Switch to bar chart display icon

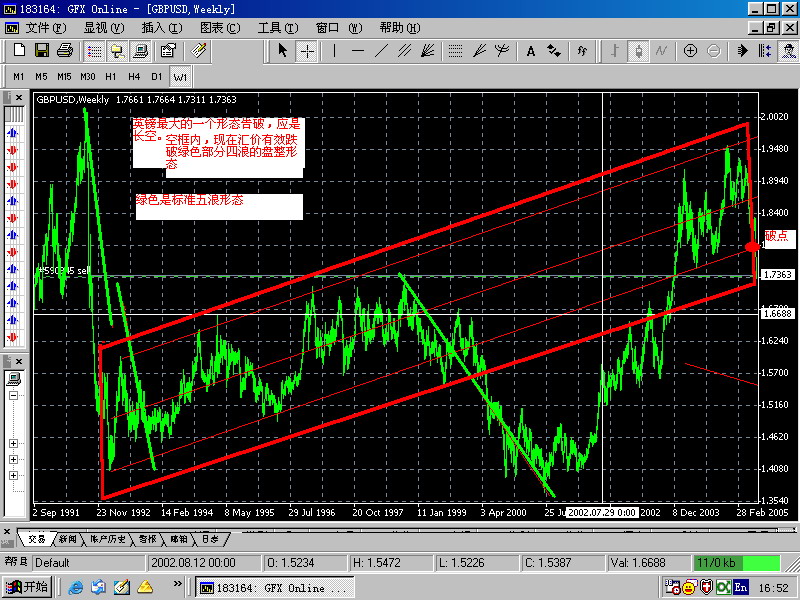pos(615,51)
